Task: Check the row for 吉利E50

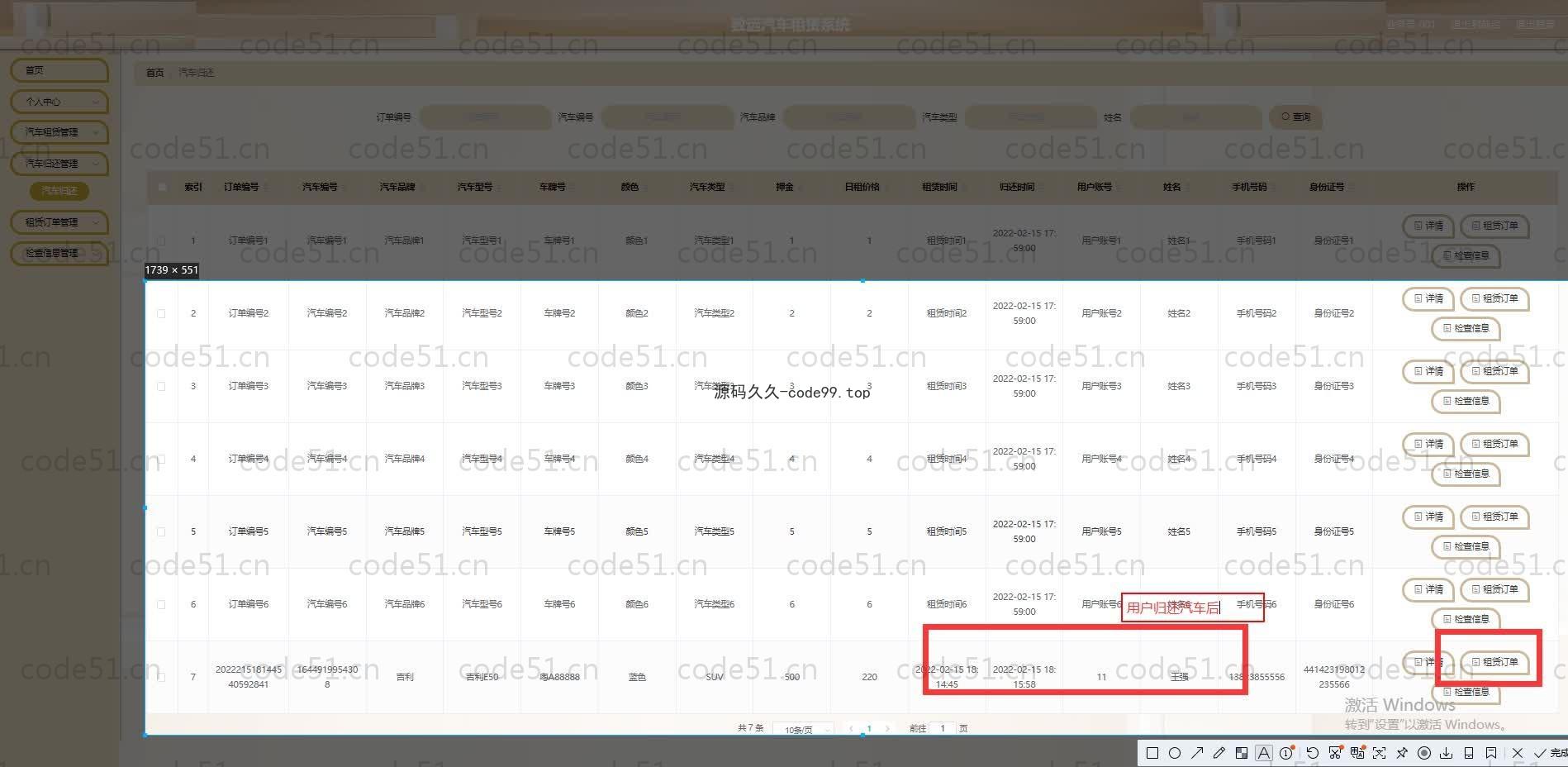Action: 161,677
